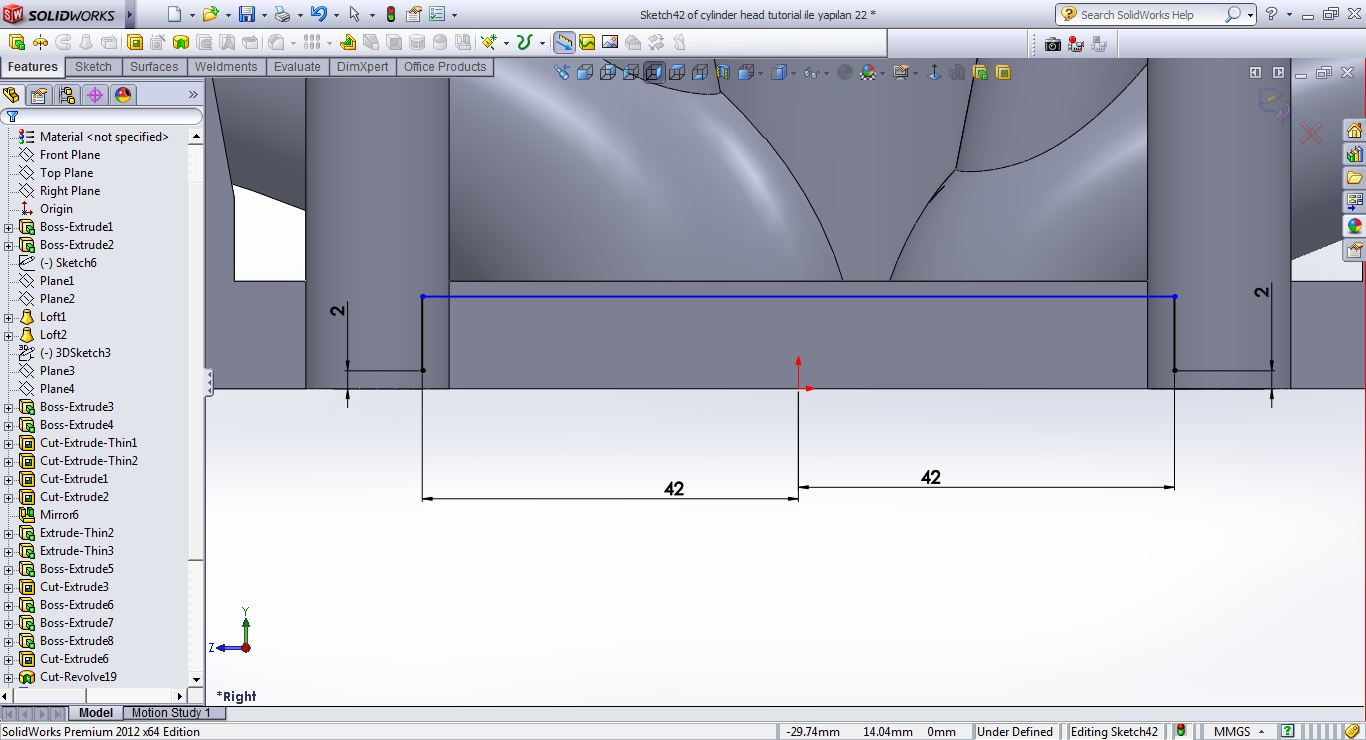Toggle the status bar rebuild indicator icon
1366x740 pixels.
[x=1181, y=731]
